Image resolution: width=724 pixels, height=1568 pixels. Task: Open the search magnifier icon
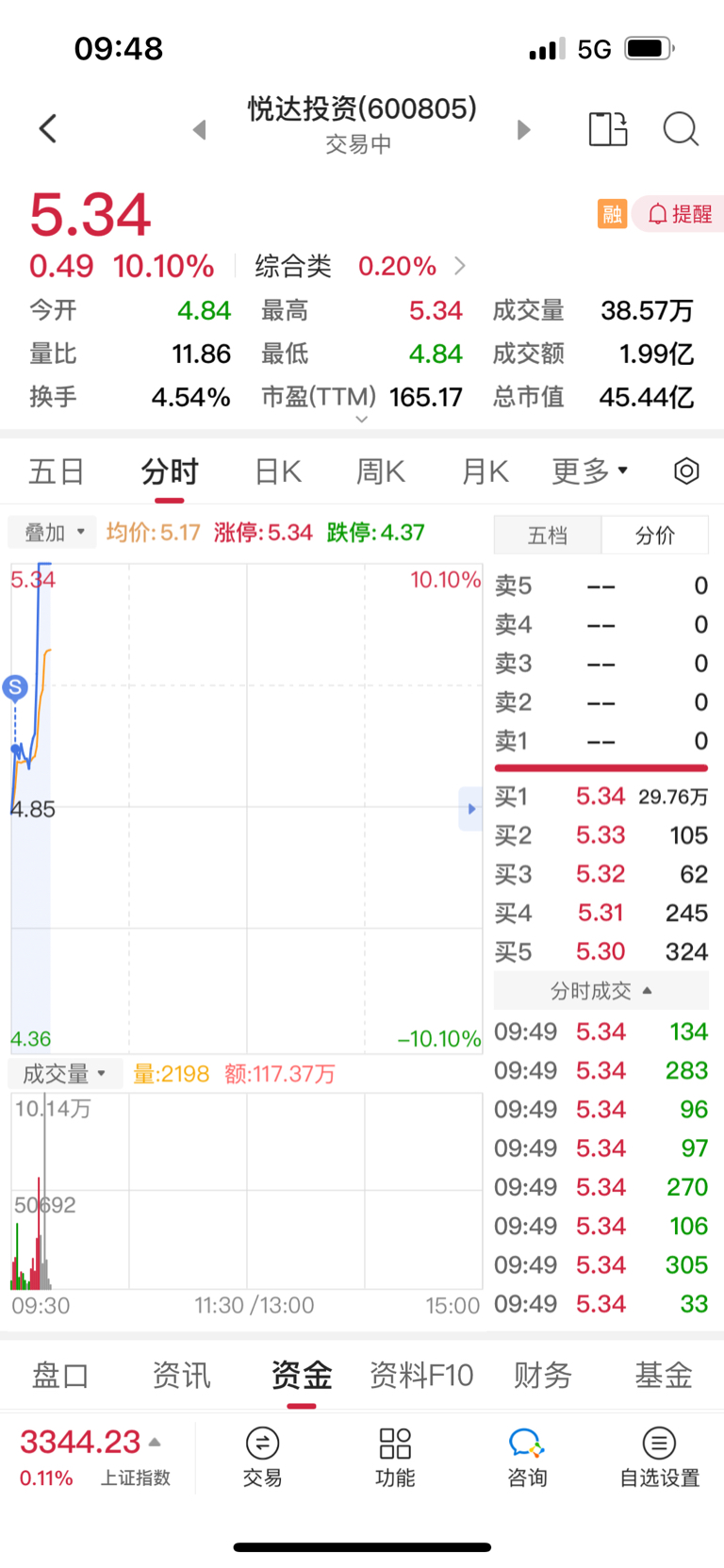tap(681, 129)
